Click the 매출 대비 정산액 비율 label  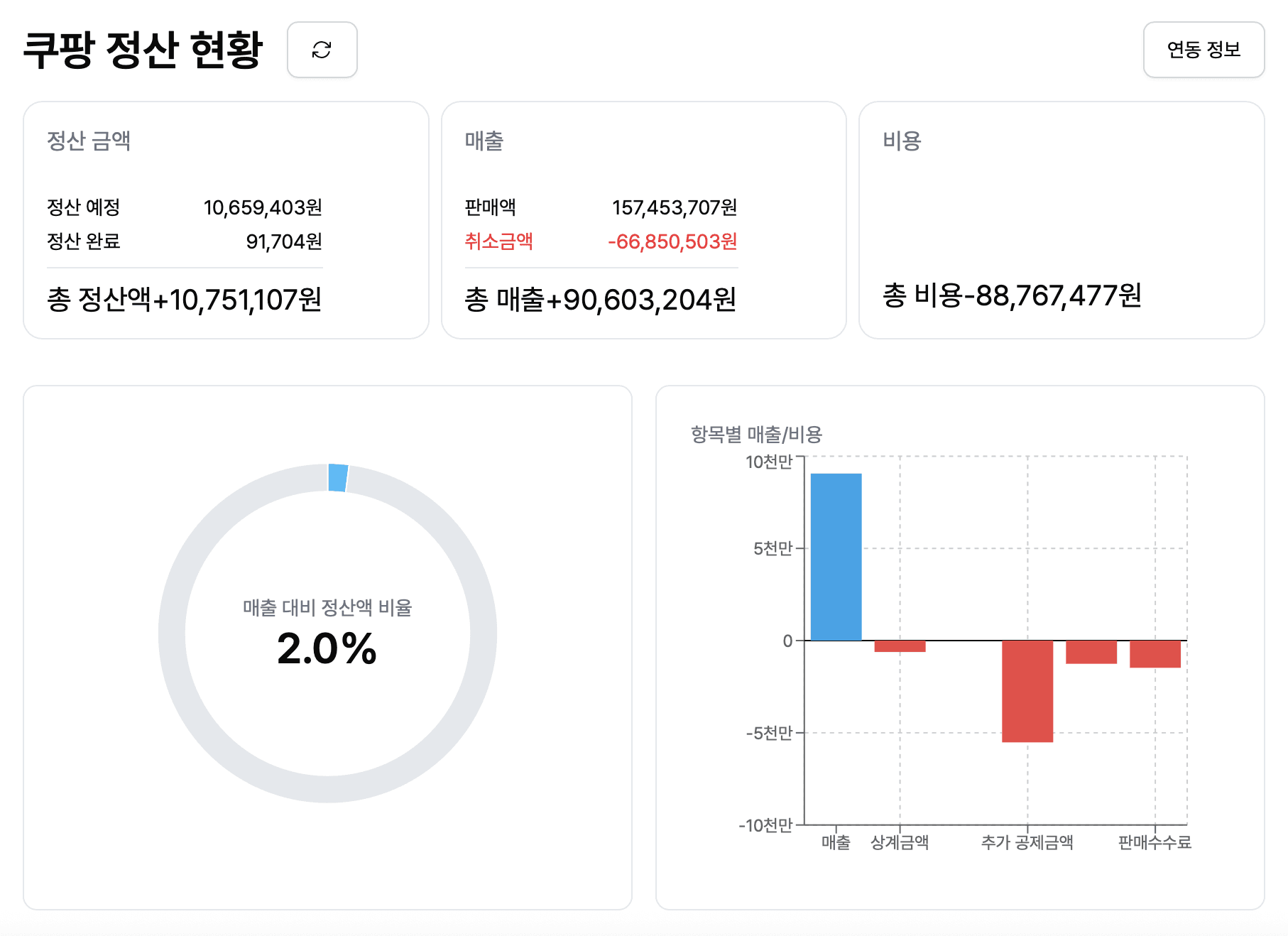pyautogui.click(x=327, y=608)
